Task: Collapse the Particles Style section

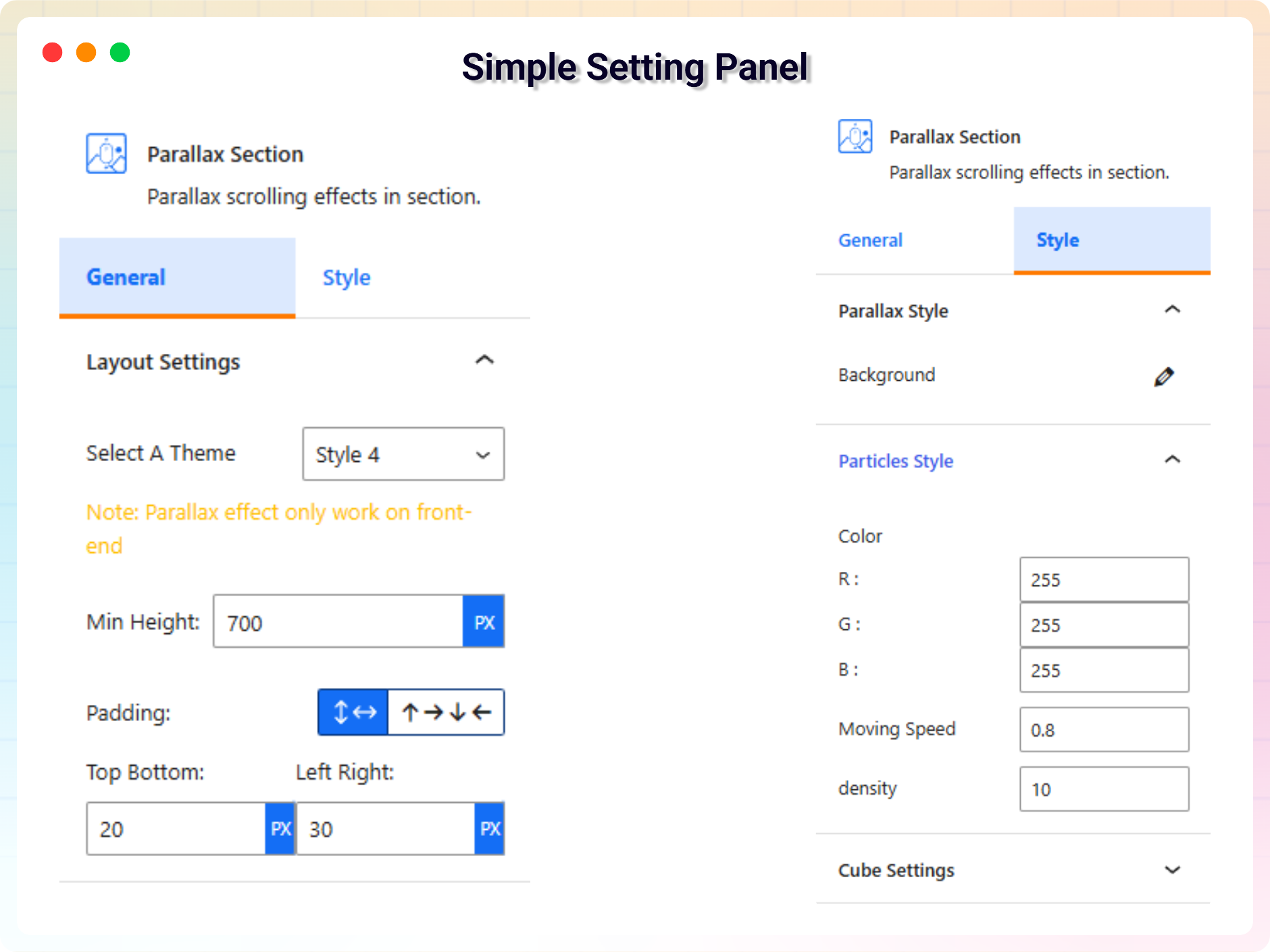Action: tap(1172, 460)
